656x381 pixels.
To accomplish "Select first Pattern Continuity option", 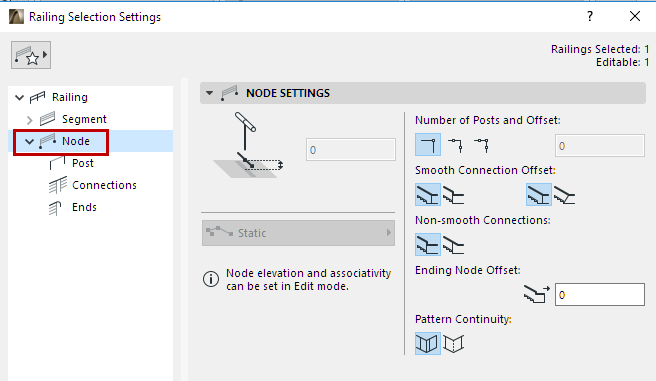I will coord(428,343).
